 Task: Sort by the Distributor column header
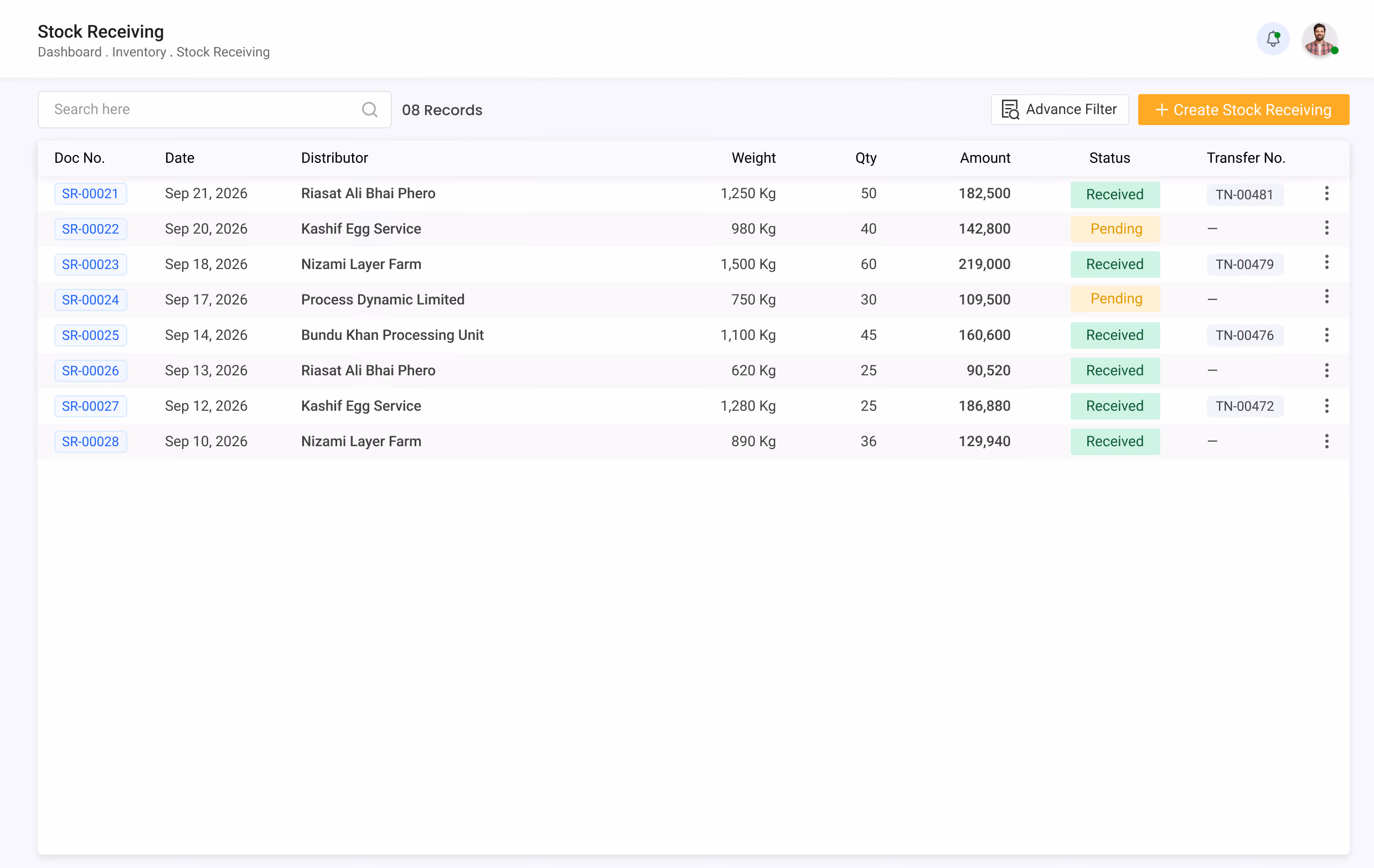coord(334,158)
